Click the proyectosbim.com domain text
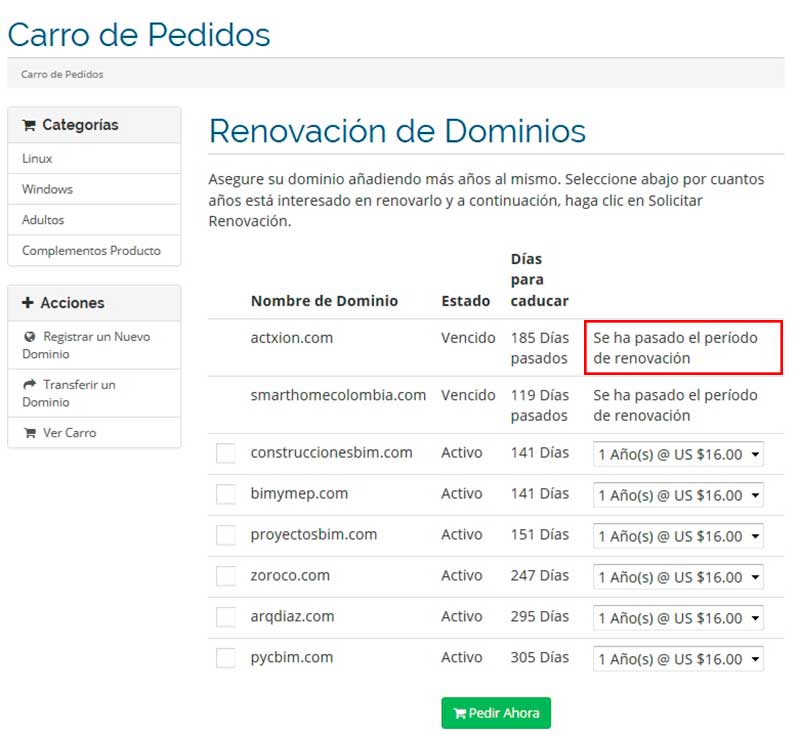 click(x=314, y=534)
